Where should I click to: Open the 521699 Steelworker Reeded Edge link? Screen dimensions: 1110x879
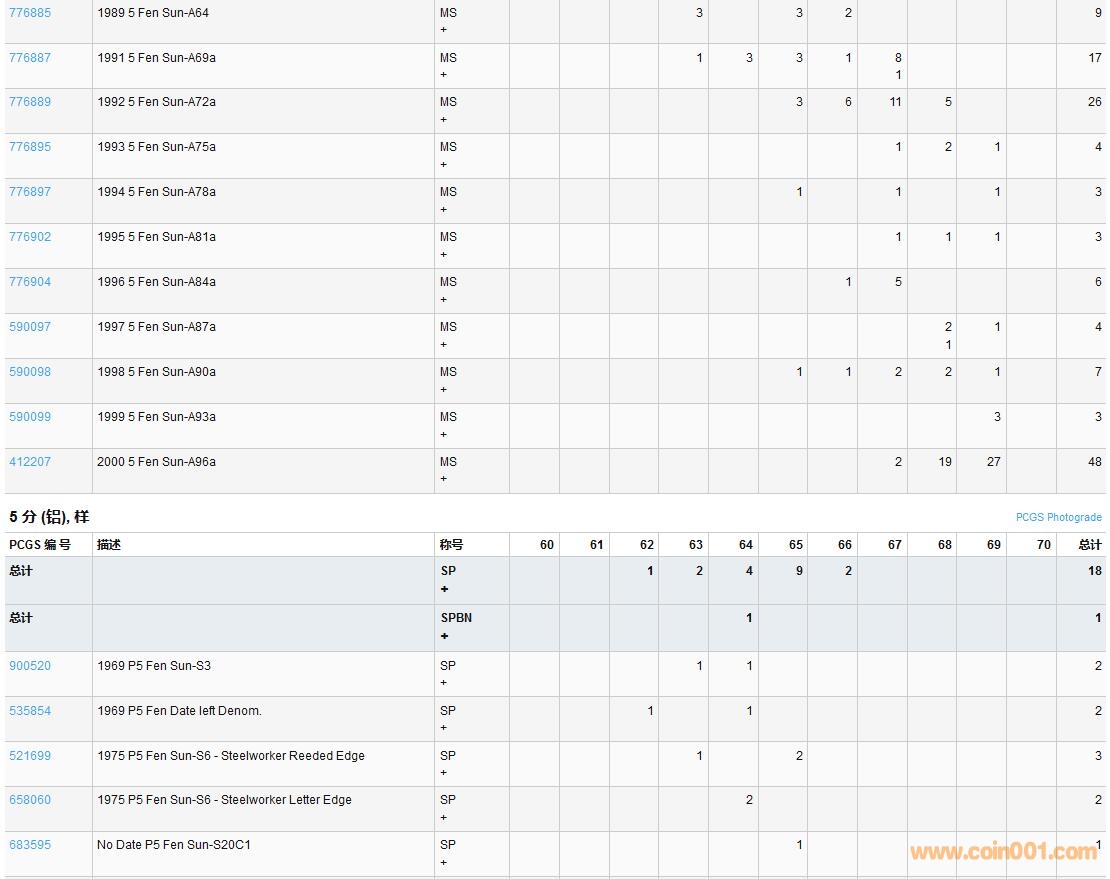(30, 756)
